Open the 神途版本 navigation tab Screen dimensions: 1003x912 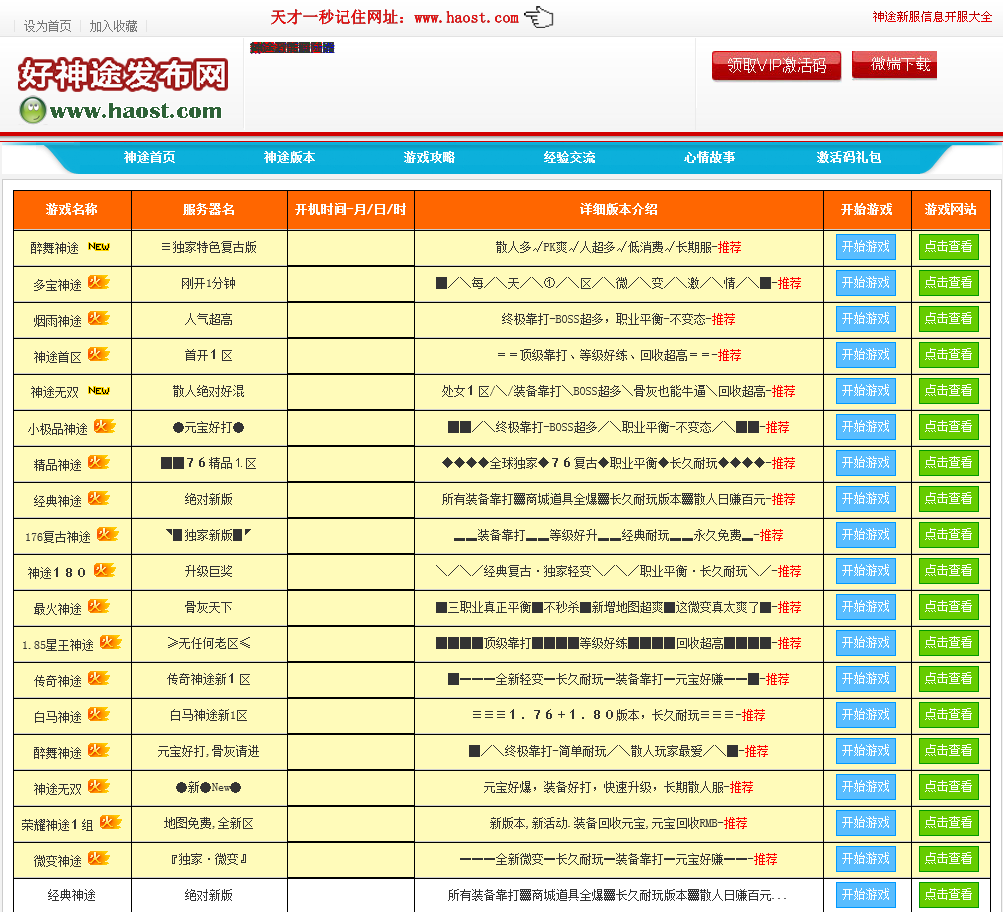[x=289, y=157]
